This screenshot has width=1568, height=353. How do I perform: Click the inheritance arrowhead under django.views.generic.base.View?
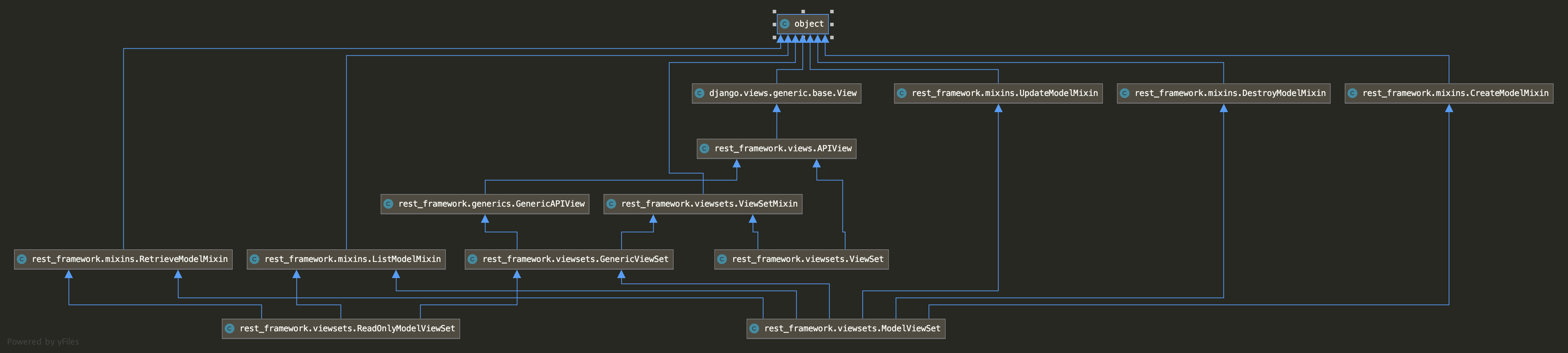(x=777, y=108)
